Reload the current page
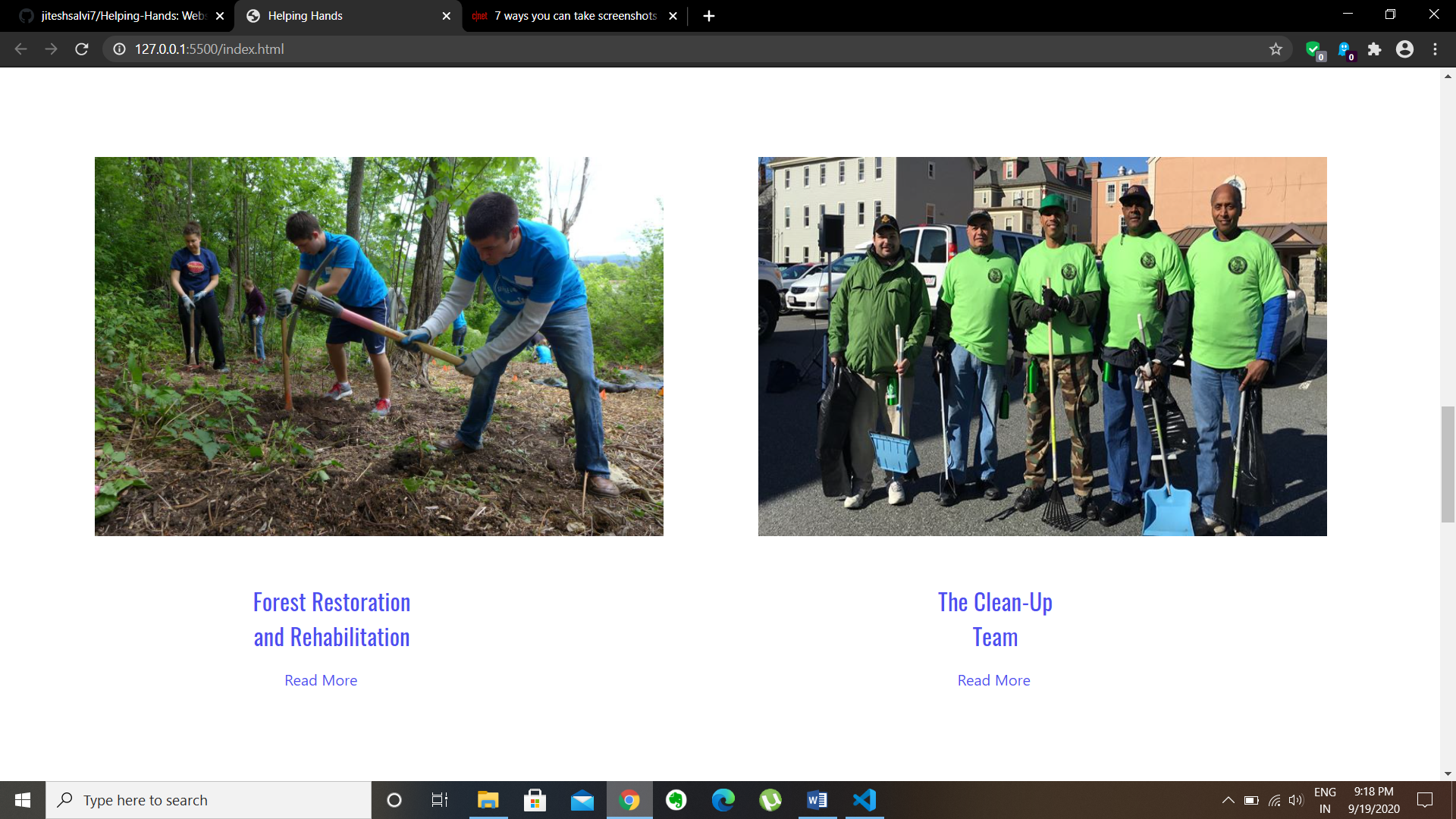Viewport: 1456px width, 819px height. [82, 49]
